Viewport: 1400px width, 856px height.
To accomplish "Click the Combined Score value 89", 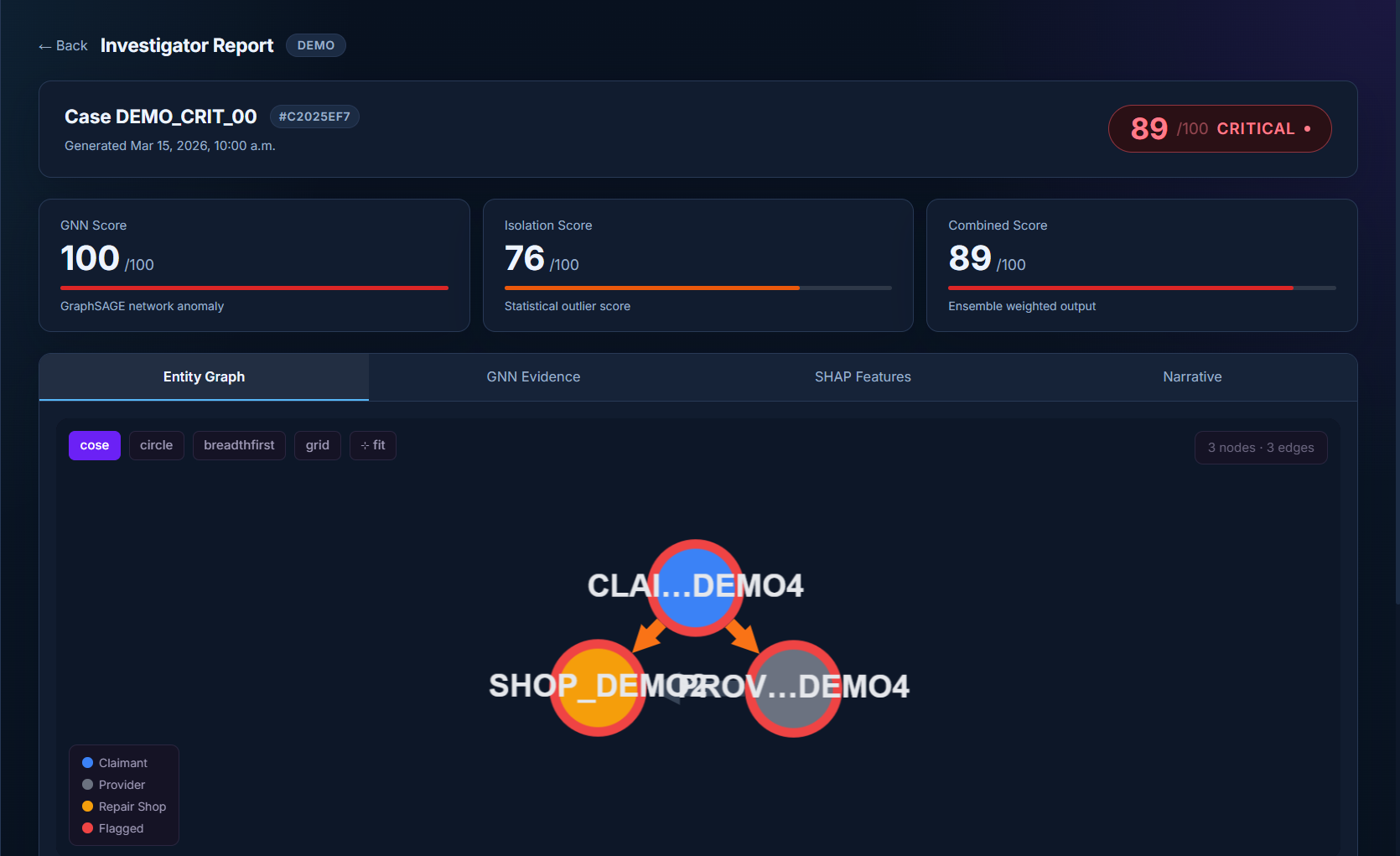I will click(x=970, y=258).
